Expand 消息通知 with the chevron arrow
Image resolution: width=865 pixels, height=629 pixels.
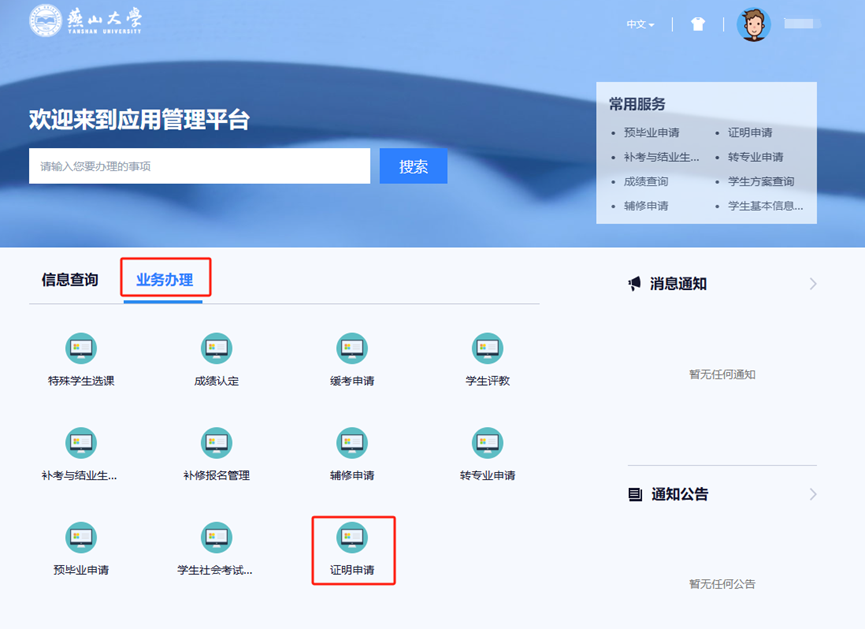pos(813,284)
